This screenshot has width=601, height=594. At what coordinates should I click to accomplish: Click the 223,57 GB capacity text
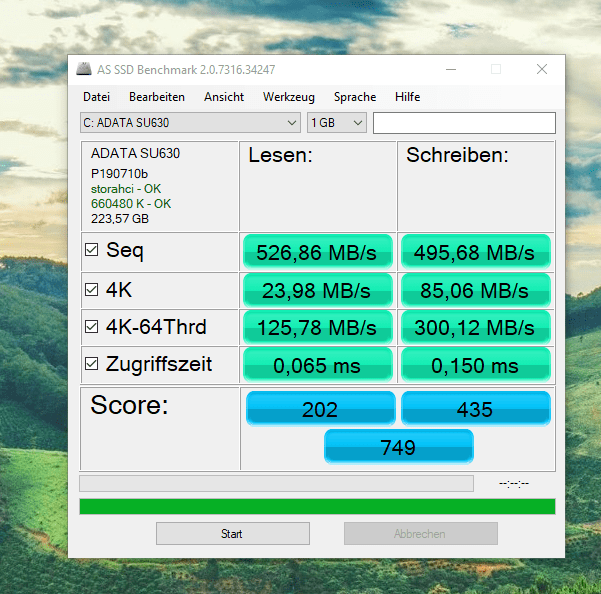120,219
